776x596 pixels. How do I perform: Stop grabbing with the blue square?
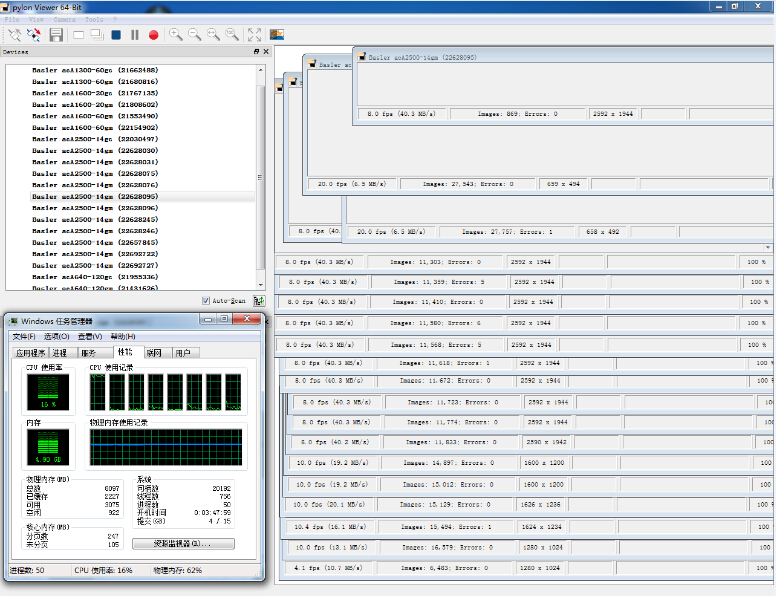tap(116, 35)
